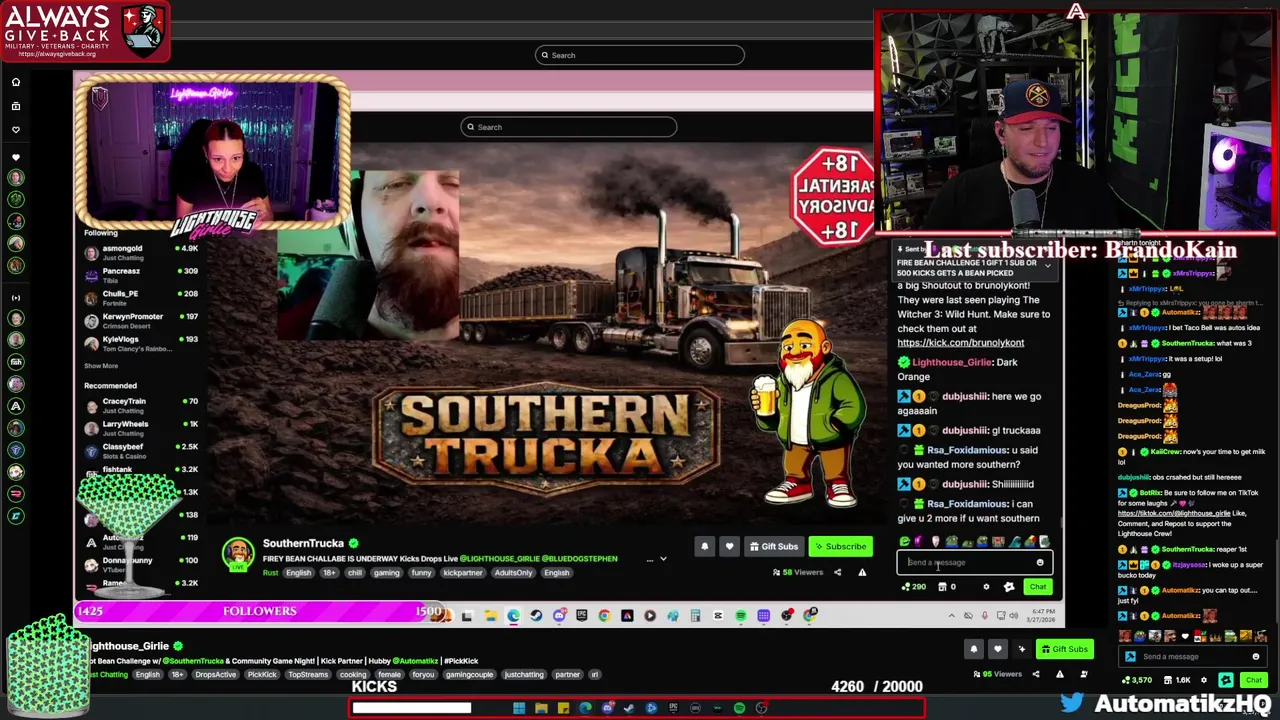The height and width of the screenshot is (720, 1280).
Task: Open Spotify from the inner taskbar
Action: [x=740, y=615]
